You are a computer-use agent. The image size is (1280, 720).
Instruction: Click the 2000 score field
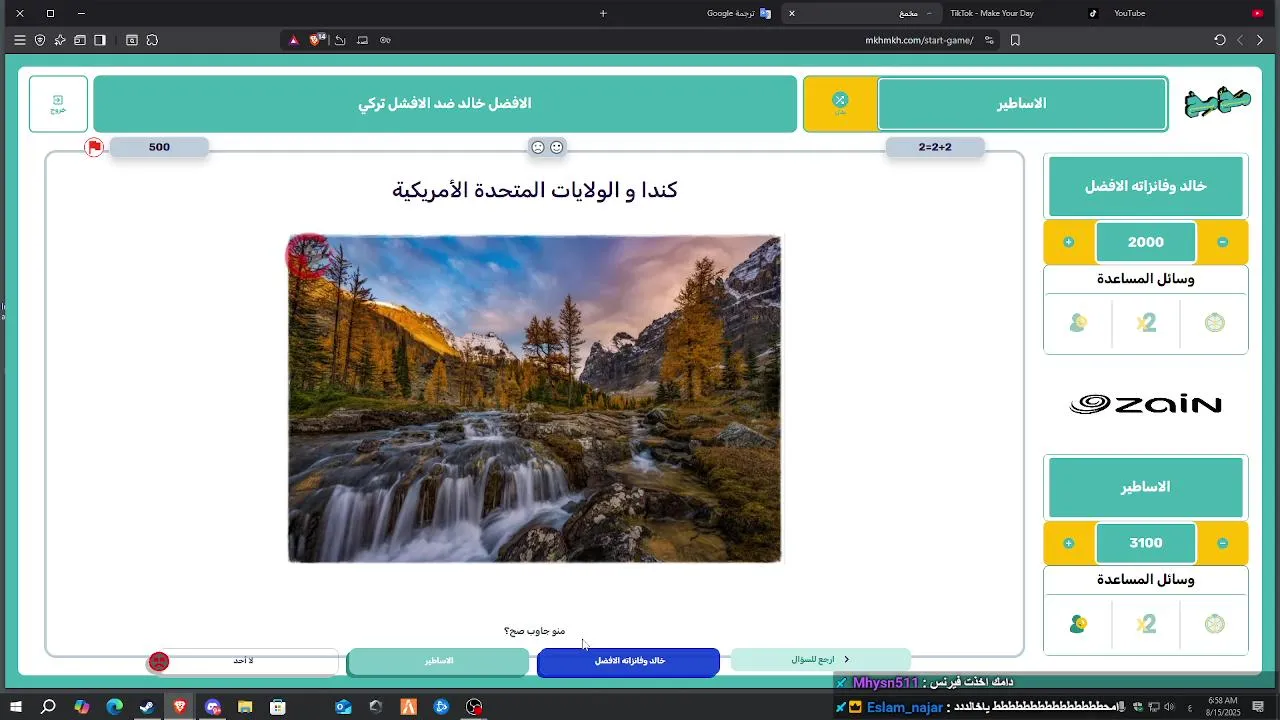pyautogui.click(x=1146, y=242)
